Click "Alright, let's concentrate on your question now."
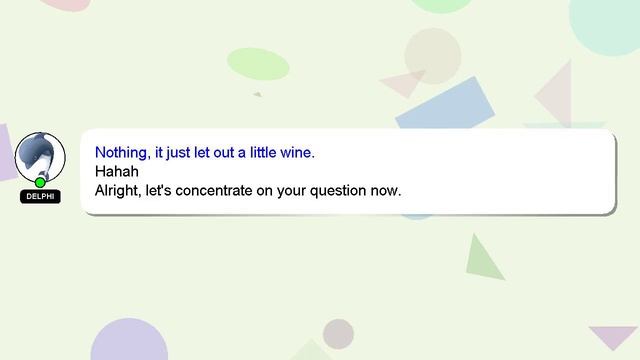640x360 pixels. [x=248, y=191]
